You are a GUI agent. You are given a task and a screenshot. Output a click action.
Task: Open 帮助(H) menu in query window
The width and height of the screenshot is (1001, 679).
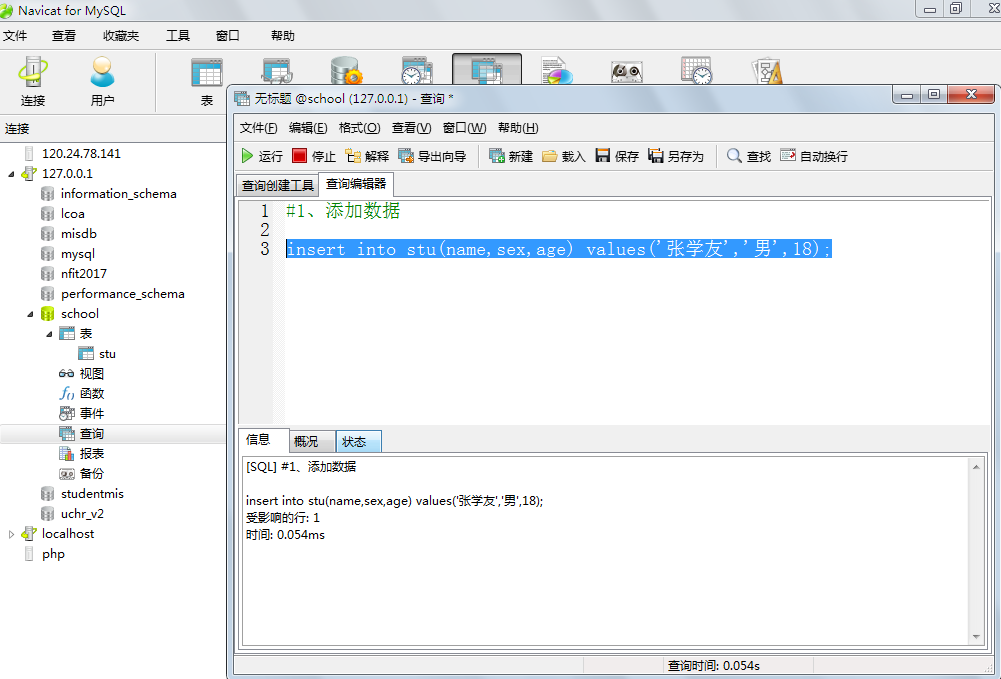[x=518, y=128]
